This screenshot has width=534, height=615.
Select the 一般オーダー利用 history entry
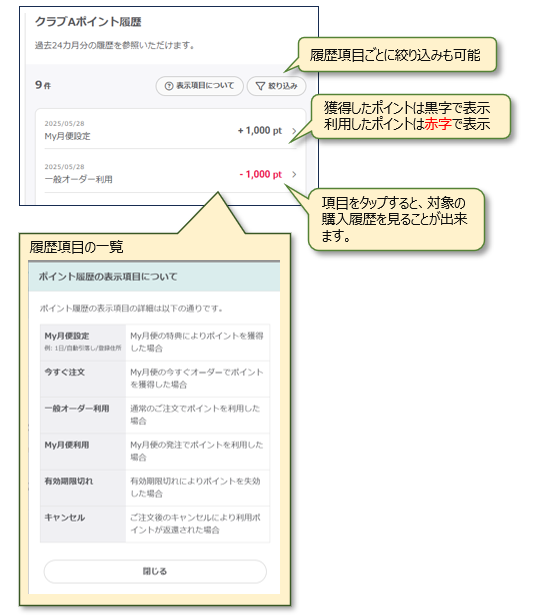[x=171, y=173]
